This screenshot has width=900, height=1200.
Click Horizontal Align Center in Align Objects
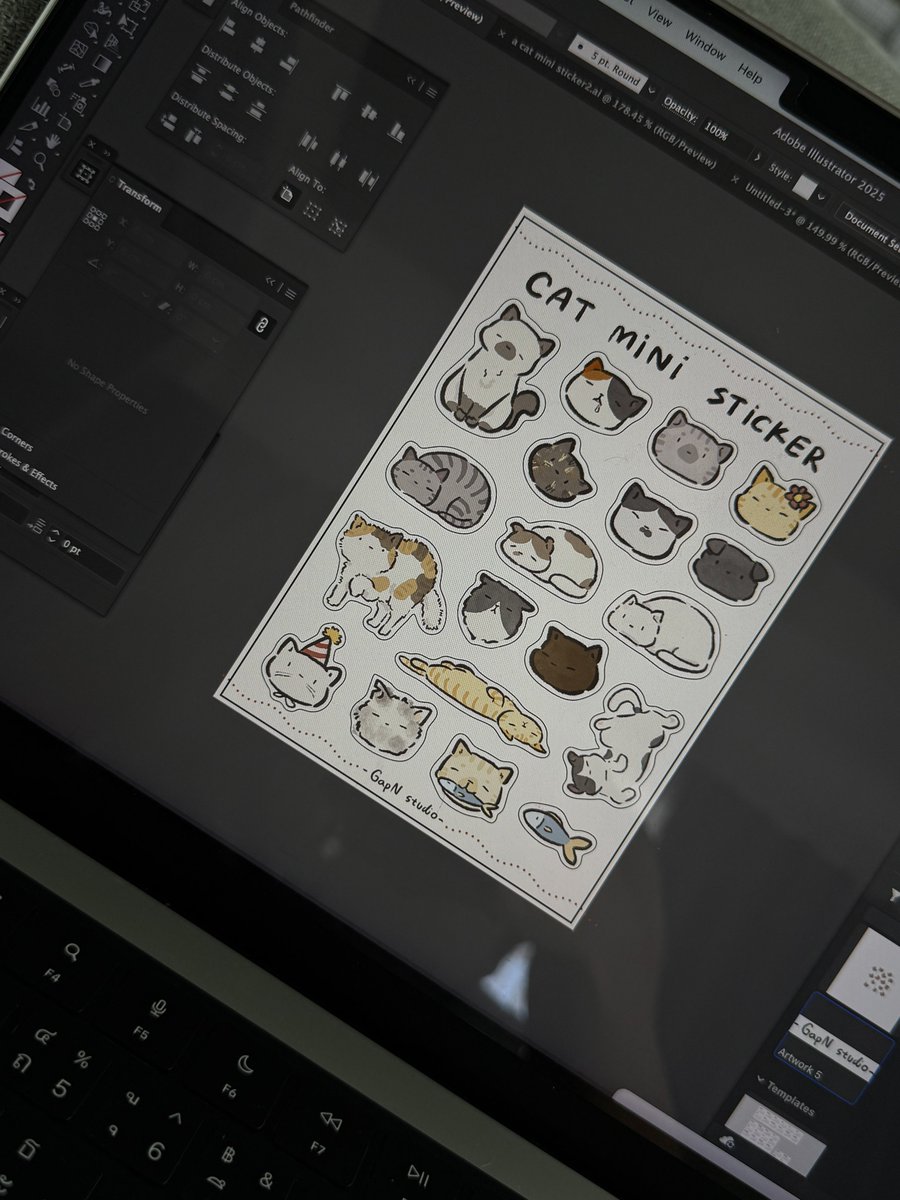(258, 44)
